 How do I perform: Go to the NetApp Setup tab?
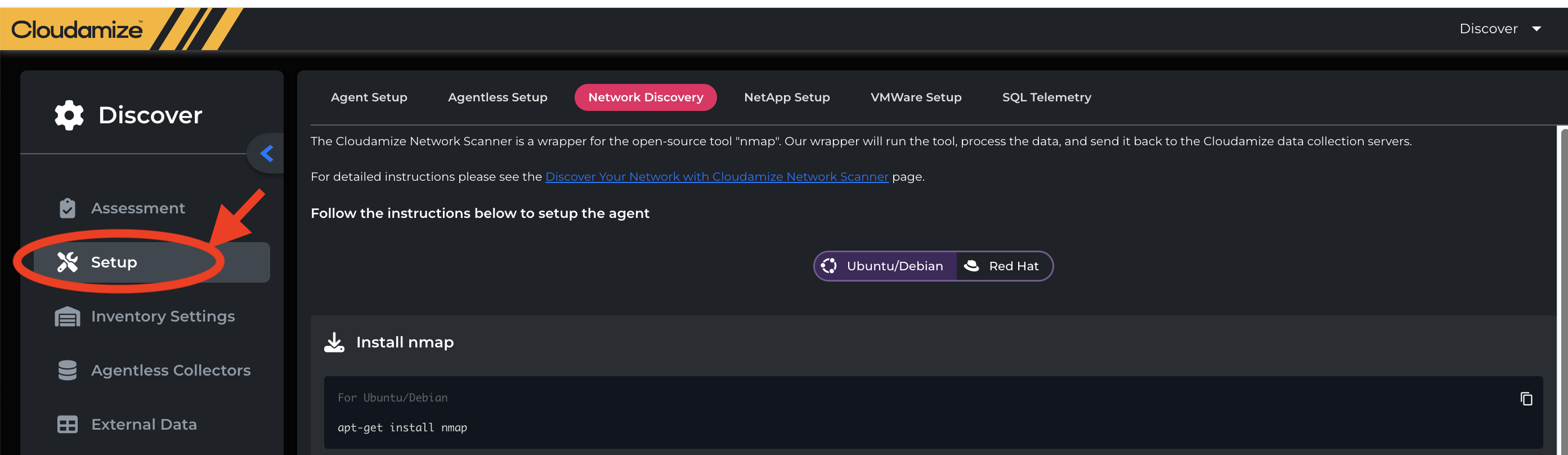(786, 97)
